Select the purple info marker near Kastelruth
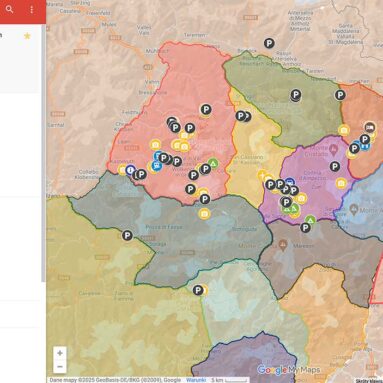The image size is (383, 383). pyautogui.click(x=130, y=170)
